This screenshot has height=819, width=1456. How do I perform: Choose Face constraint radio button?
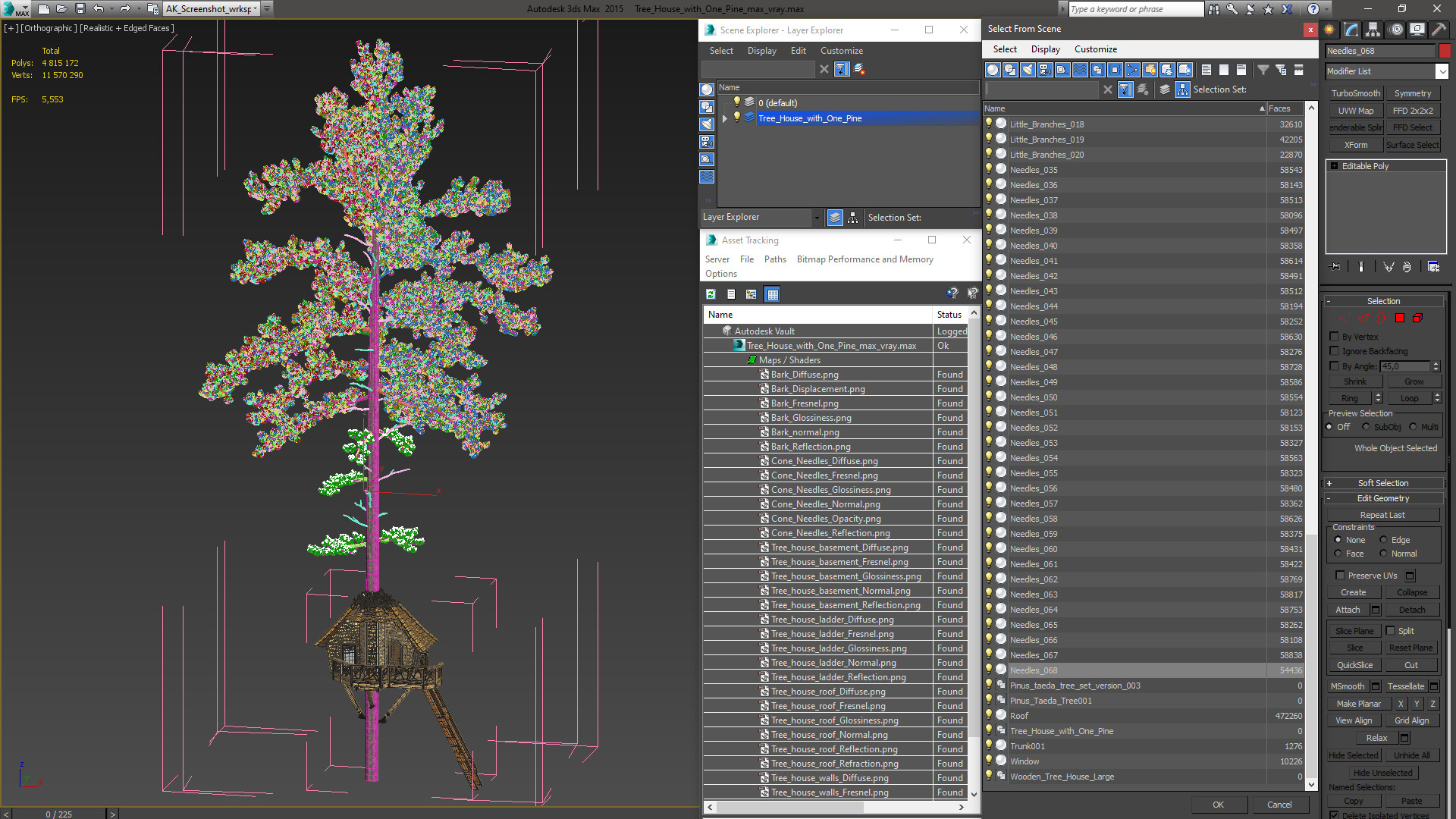click(1338, 554)
